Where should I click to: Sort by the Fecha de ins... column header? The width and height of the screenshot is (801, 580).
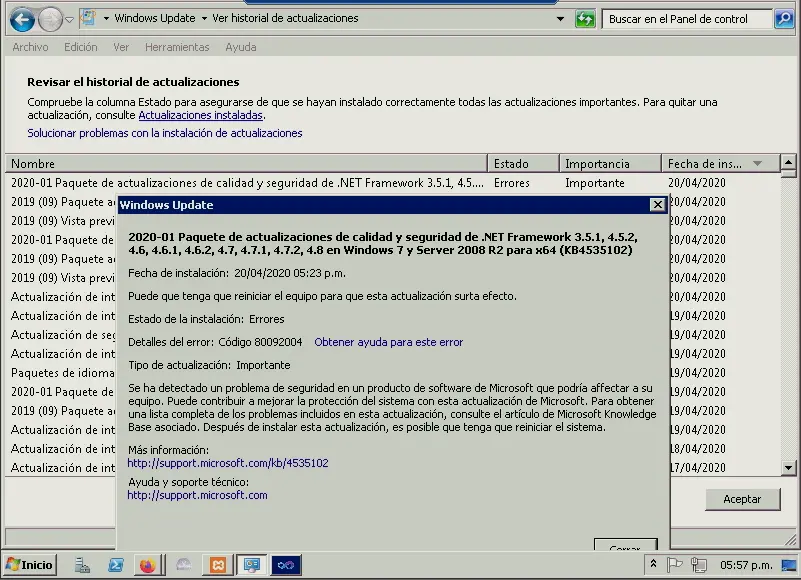click(x=721, y=164)
